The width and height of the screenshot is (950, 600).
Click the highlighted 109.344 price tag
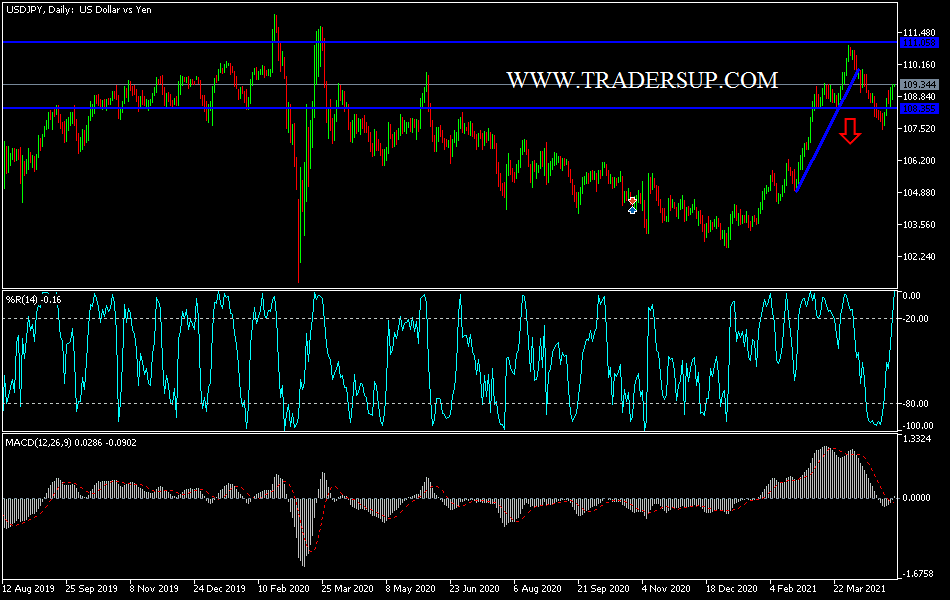(x=919, y=85)
